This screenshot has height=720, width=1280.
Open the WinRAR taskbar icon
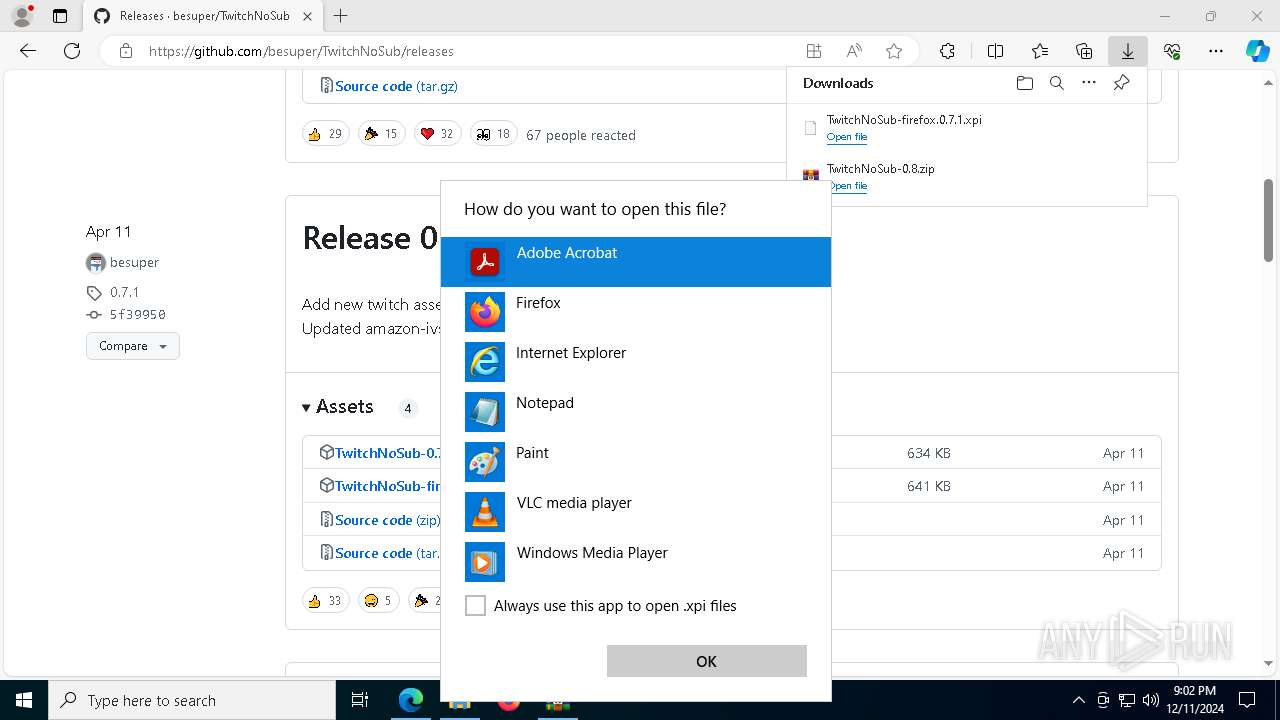tap(558, 703)
